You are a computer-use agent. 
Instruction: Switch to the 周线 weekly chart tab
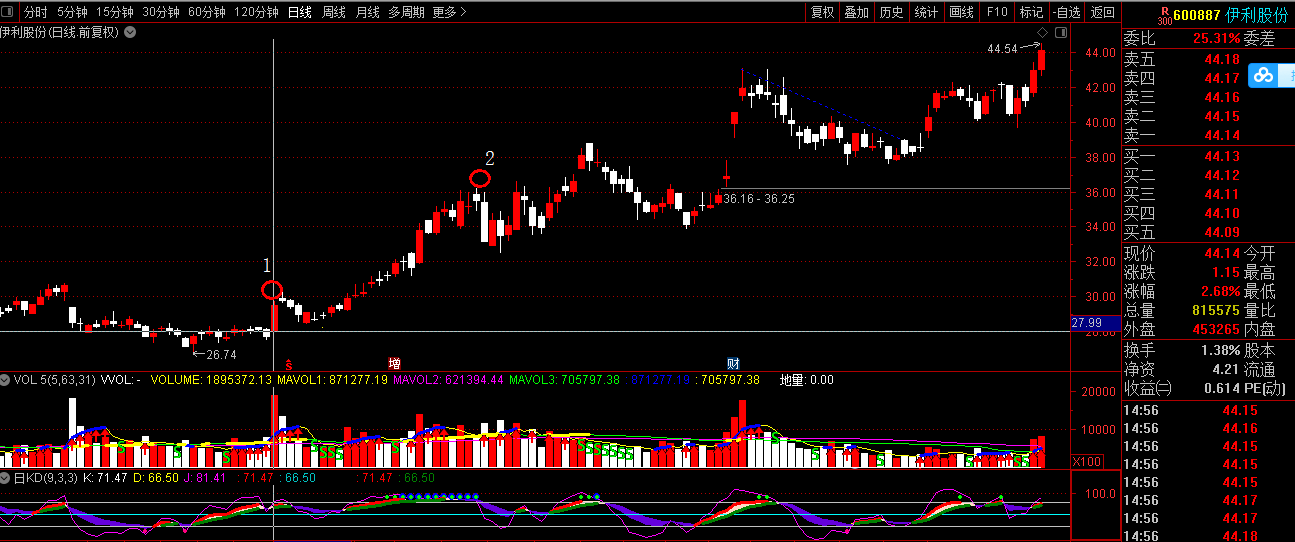(x=333, y=12)
